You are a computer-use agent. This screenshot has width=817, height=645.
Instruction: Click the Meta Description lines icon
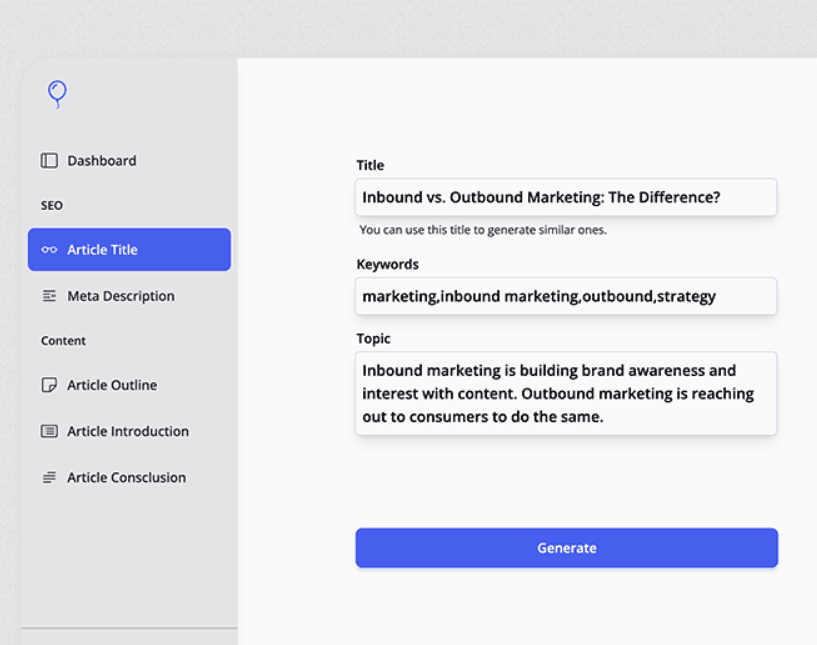pyautogui.click(x=49, y=296)
